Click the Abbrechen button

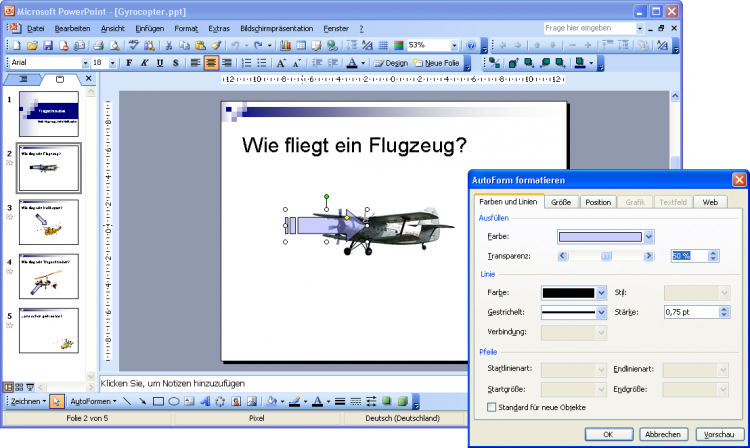[661, 435]
